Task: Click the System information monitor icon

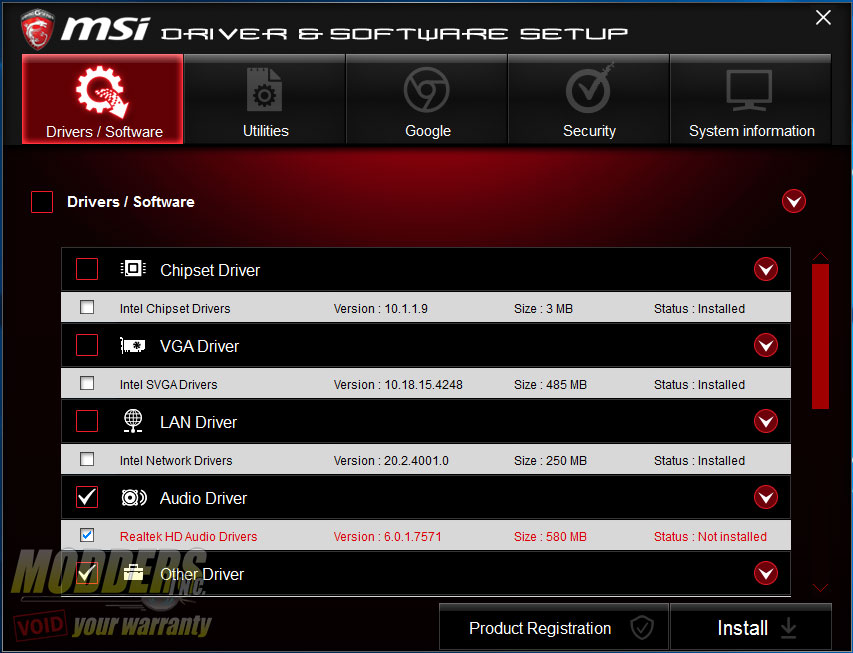Action: point(749,90)
